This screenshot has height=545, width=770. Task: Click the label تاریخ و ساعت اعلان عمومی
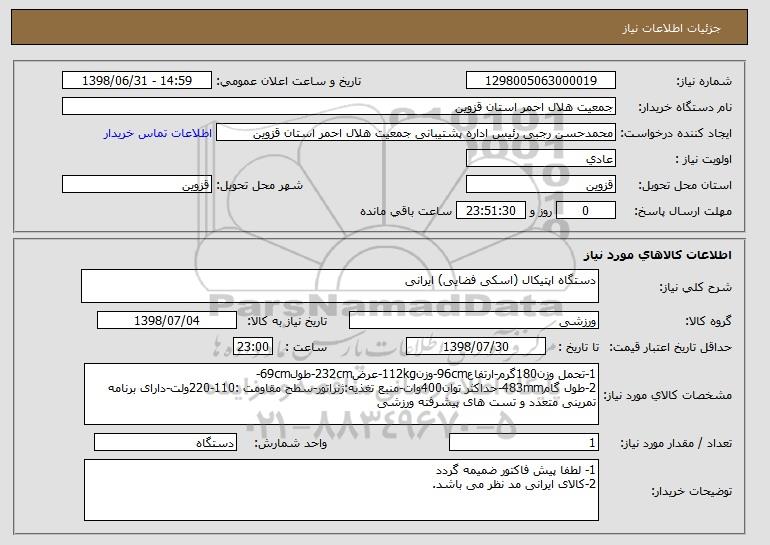(289, 82)
